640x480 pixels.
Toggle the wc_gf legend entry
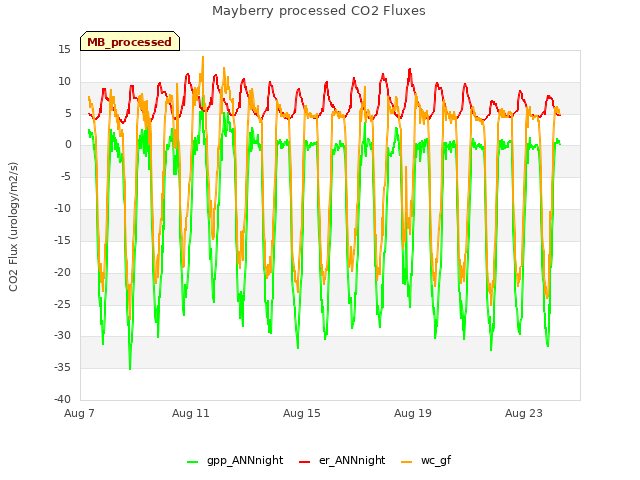[x=426, y=461]
